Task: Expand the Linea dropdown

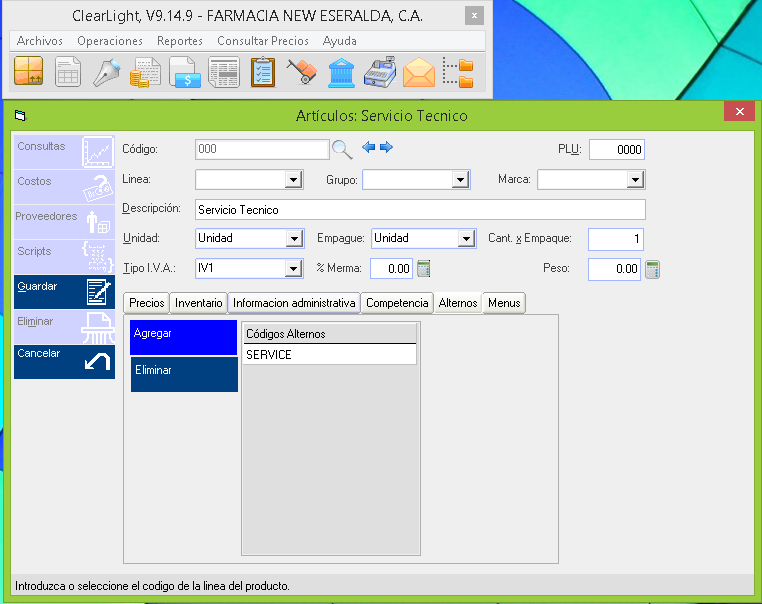Action: point(293,180)
